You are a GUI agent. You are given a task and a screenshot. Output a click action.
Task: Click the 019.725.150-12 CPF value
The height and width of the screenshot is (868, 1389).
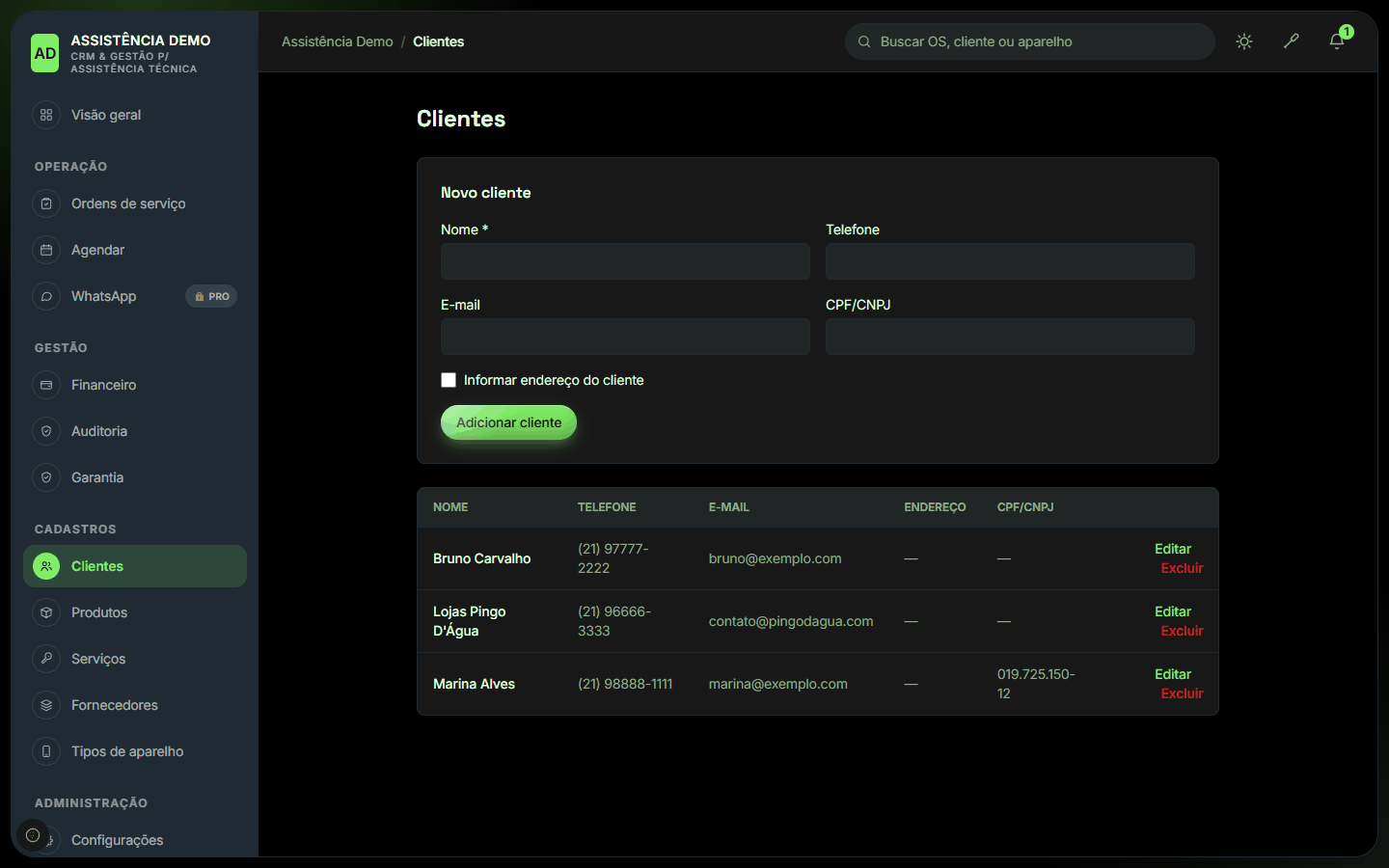click(1036, 684)
